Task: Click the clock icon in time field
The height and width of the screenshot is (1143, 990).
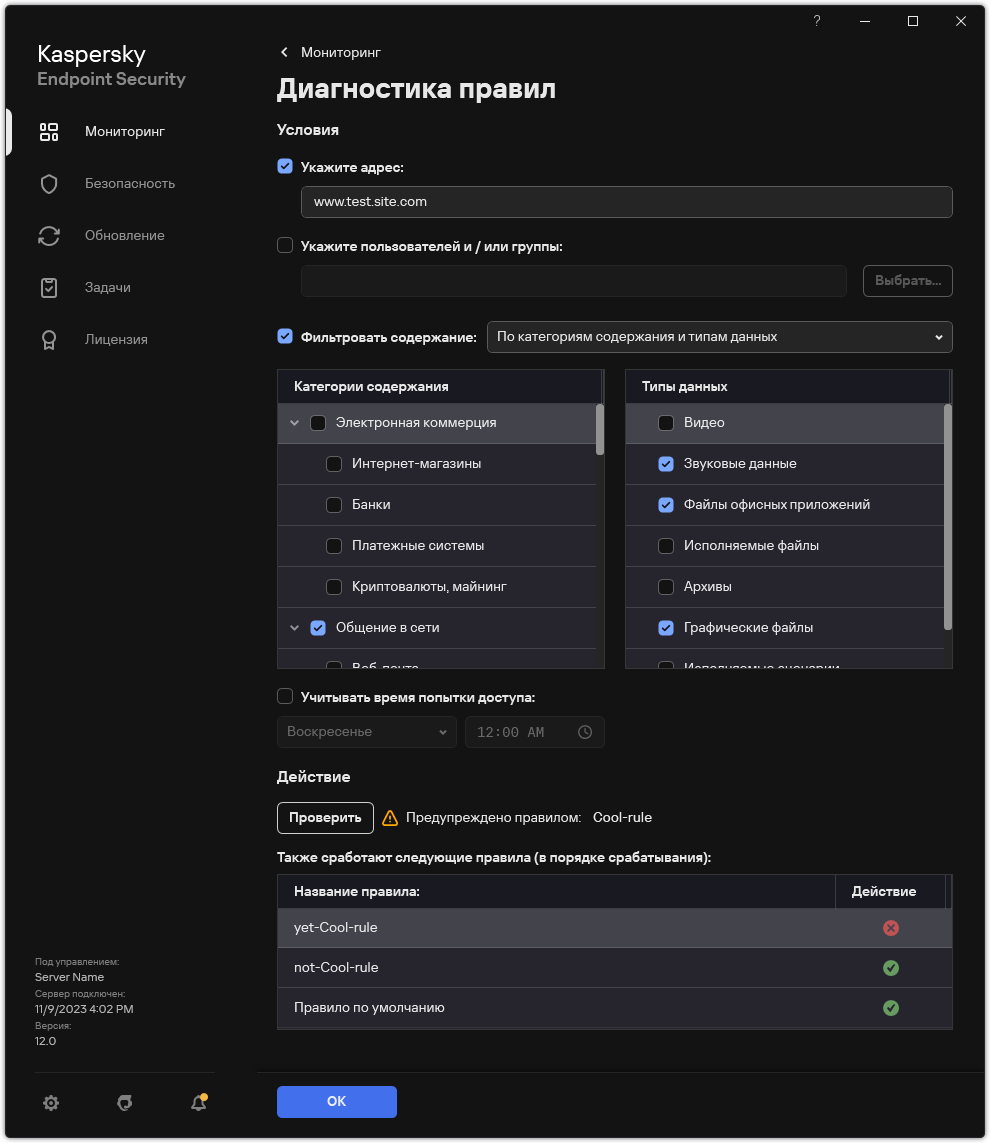Action: pos(585,732)
